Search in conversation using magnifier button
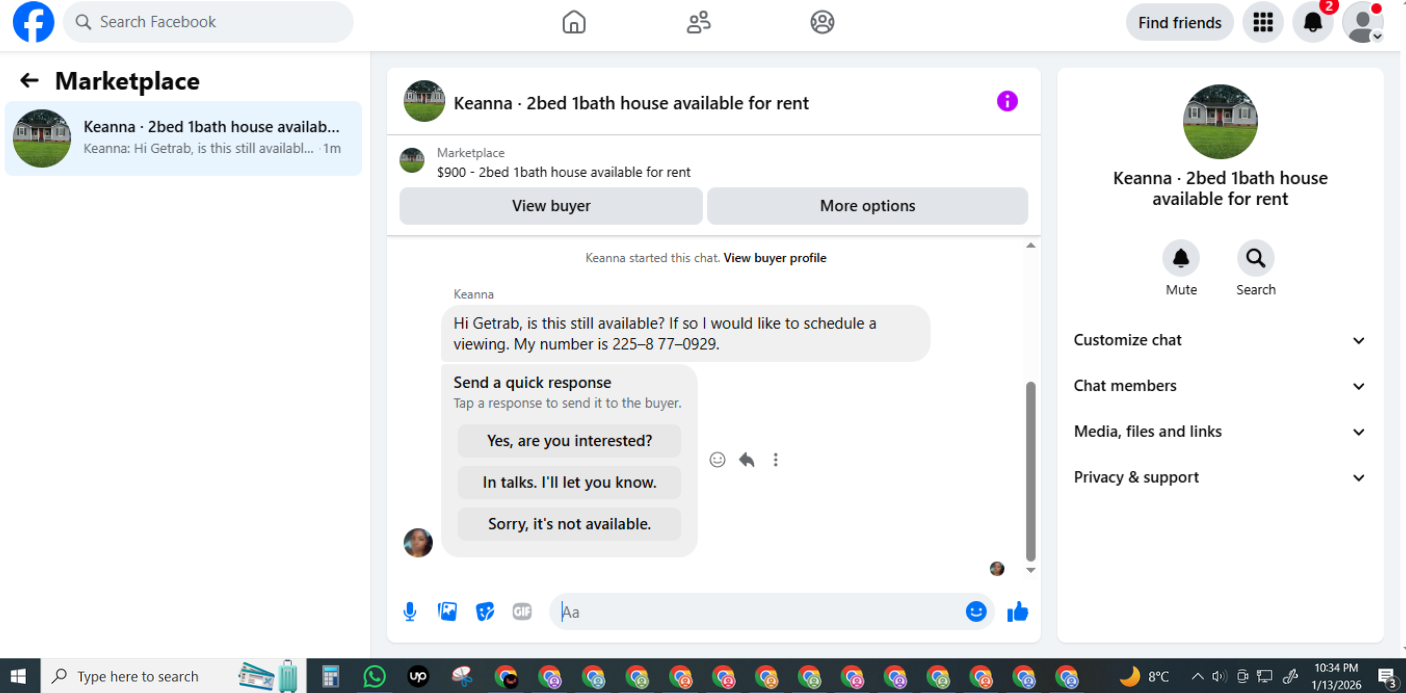 coord(1255,258)
